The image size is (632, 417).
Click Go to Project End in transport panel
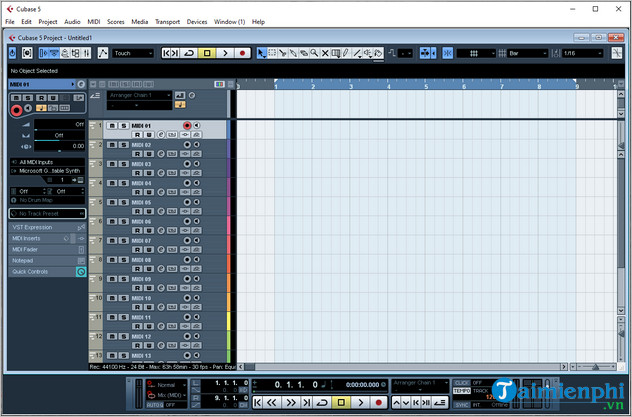click(x=306, y=402)
